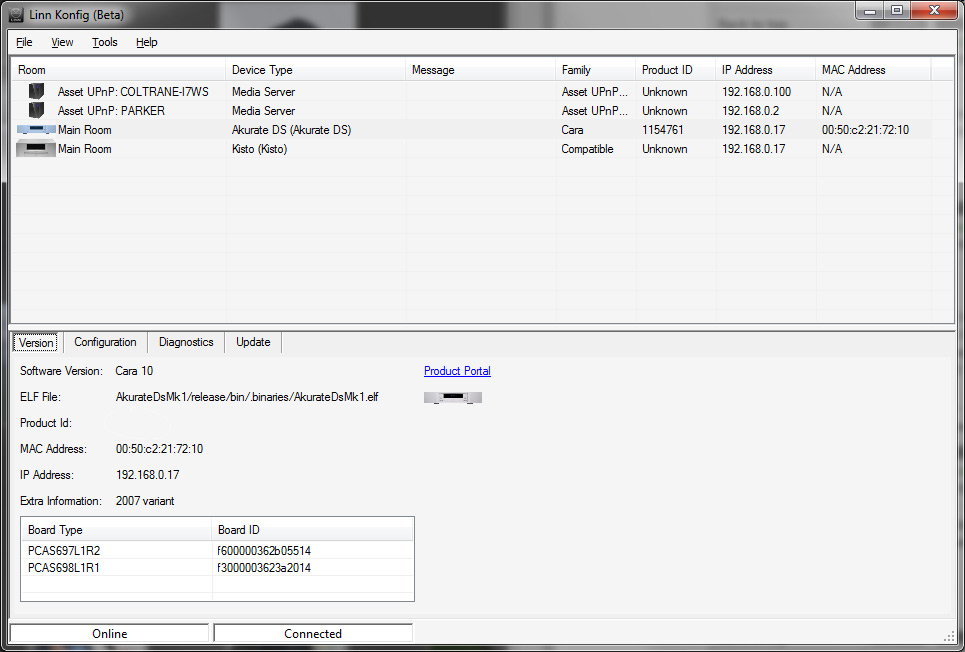Click the Cara family cell
The image size is (965, 652).
tap(572, 130)
